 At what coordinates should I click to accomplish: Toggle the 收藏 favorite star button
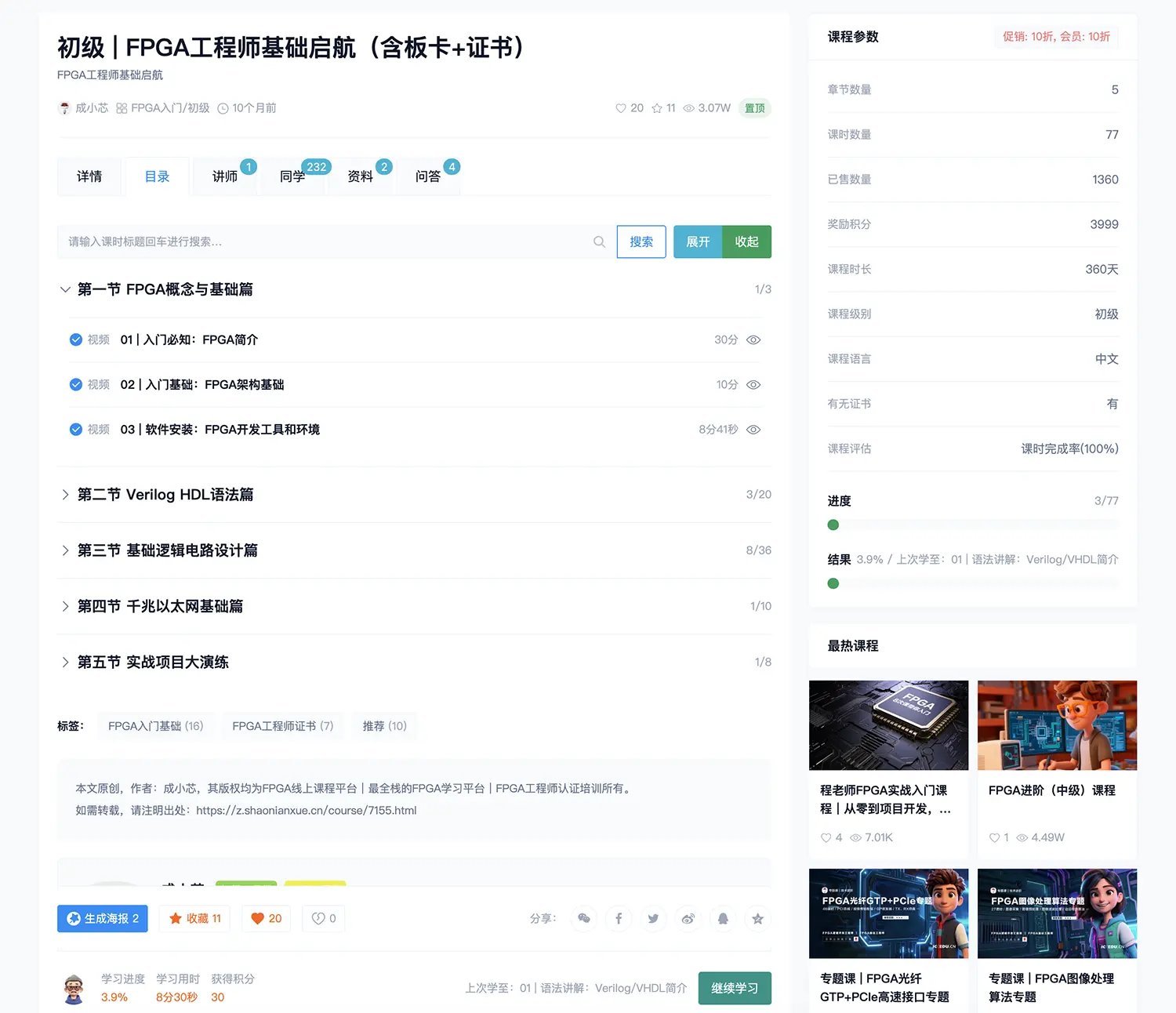195,918
